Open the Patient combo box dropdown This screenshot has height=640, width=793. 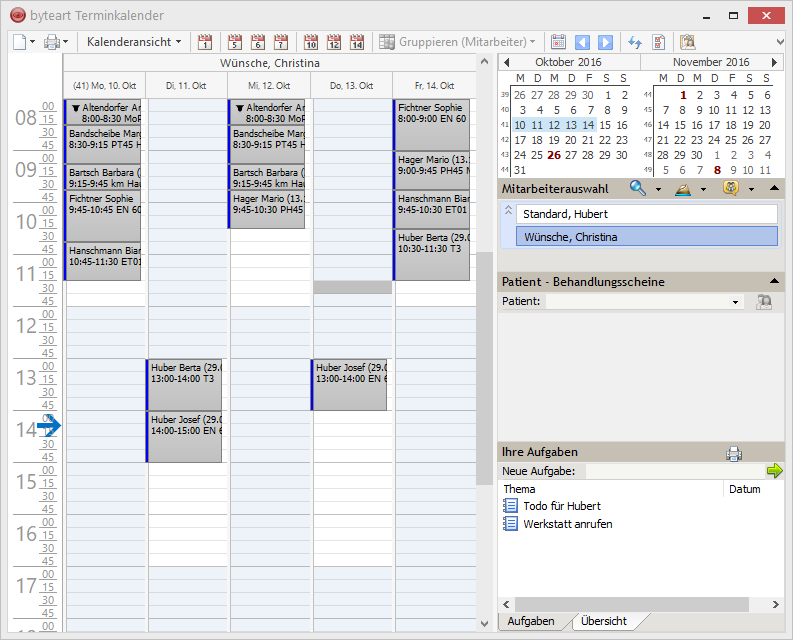[x=736, y=301]
